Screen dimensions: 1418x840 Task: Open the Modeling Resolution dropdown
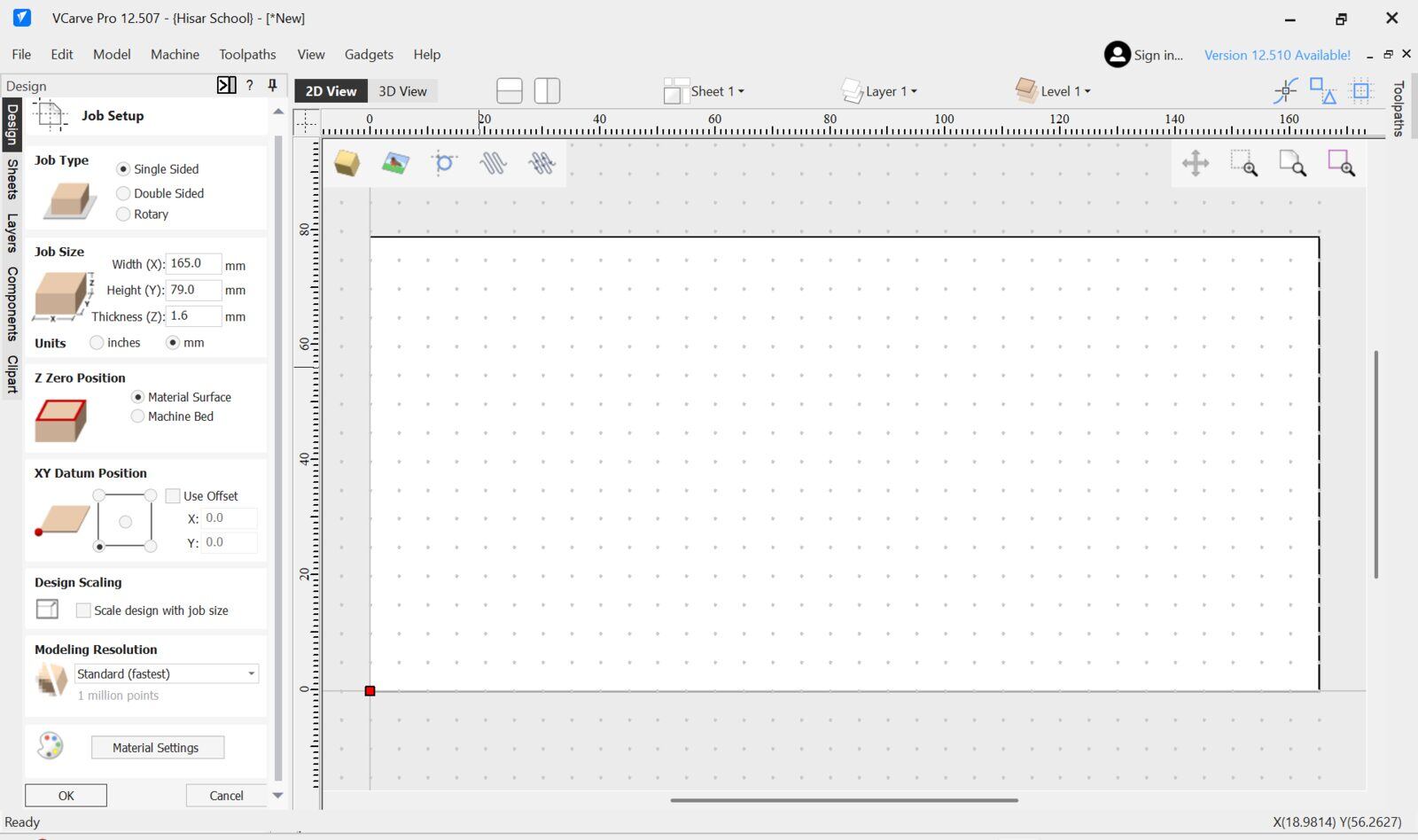pyautogui.click(x=167, y=673)
